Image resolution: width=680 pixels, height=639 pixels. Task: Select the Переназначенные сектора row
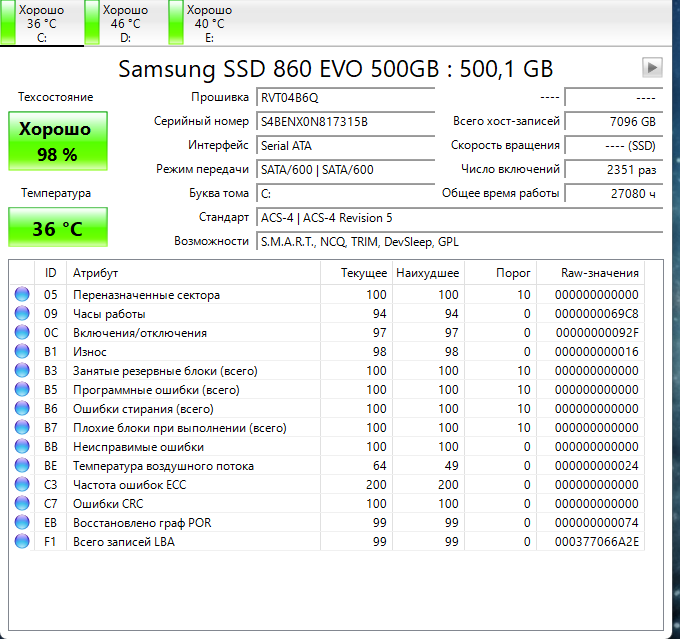click(x=327, y=294)
